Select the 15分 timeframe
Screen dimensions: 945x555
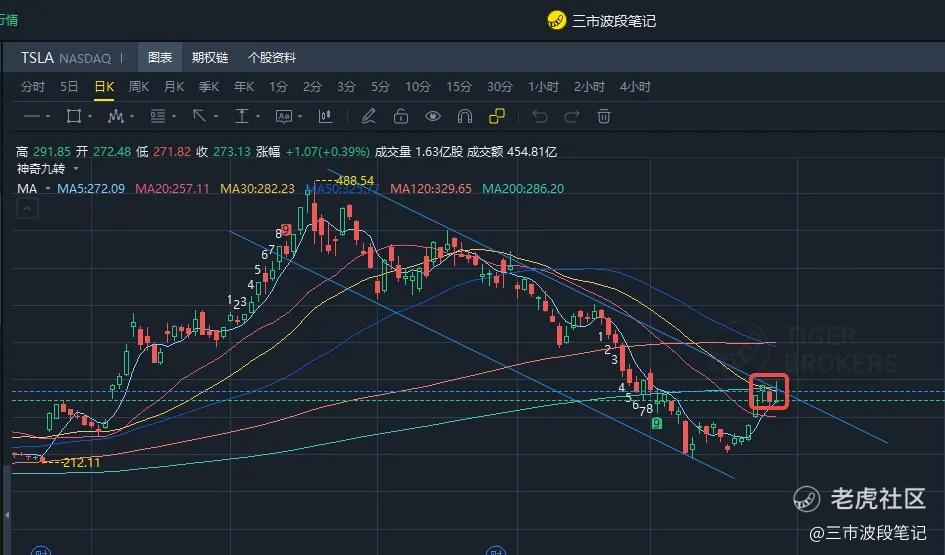(x=459, y=87)
